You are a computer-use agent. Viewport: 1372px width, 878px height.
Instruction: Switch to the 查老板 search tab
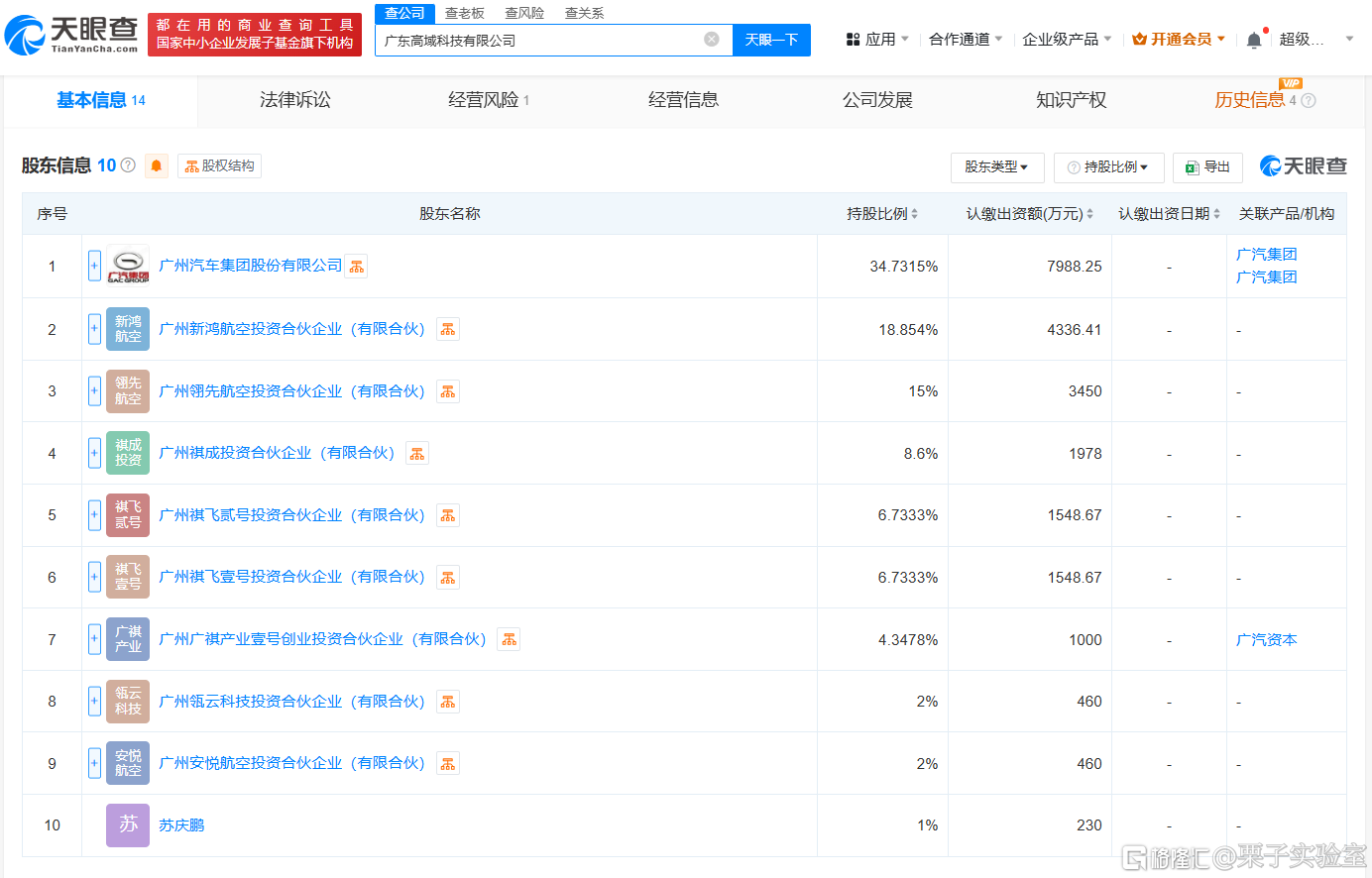(465, 13)
